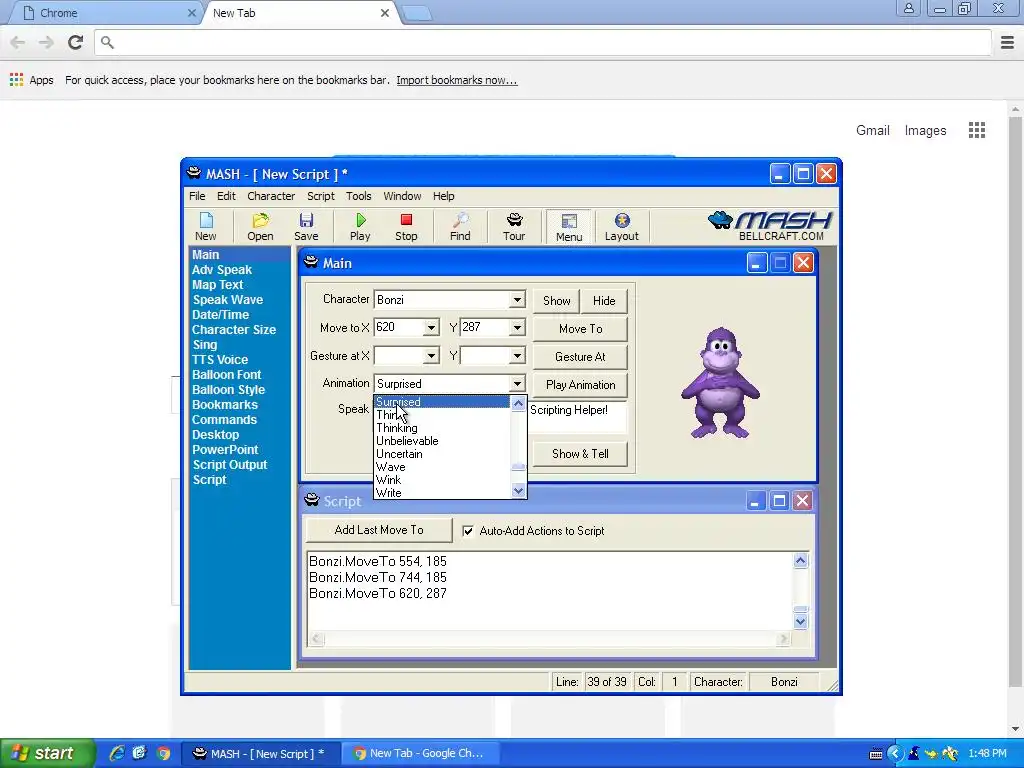Select Wink animation option

[x=389, y=480]
